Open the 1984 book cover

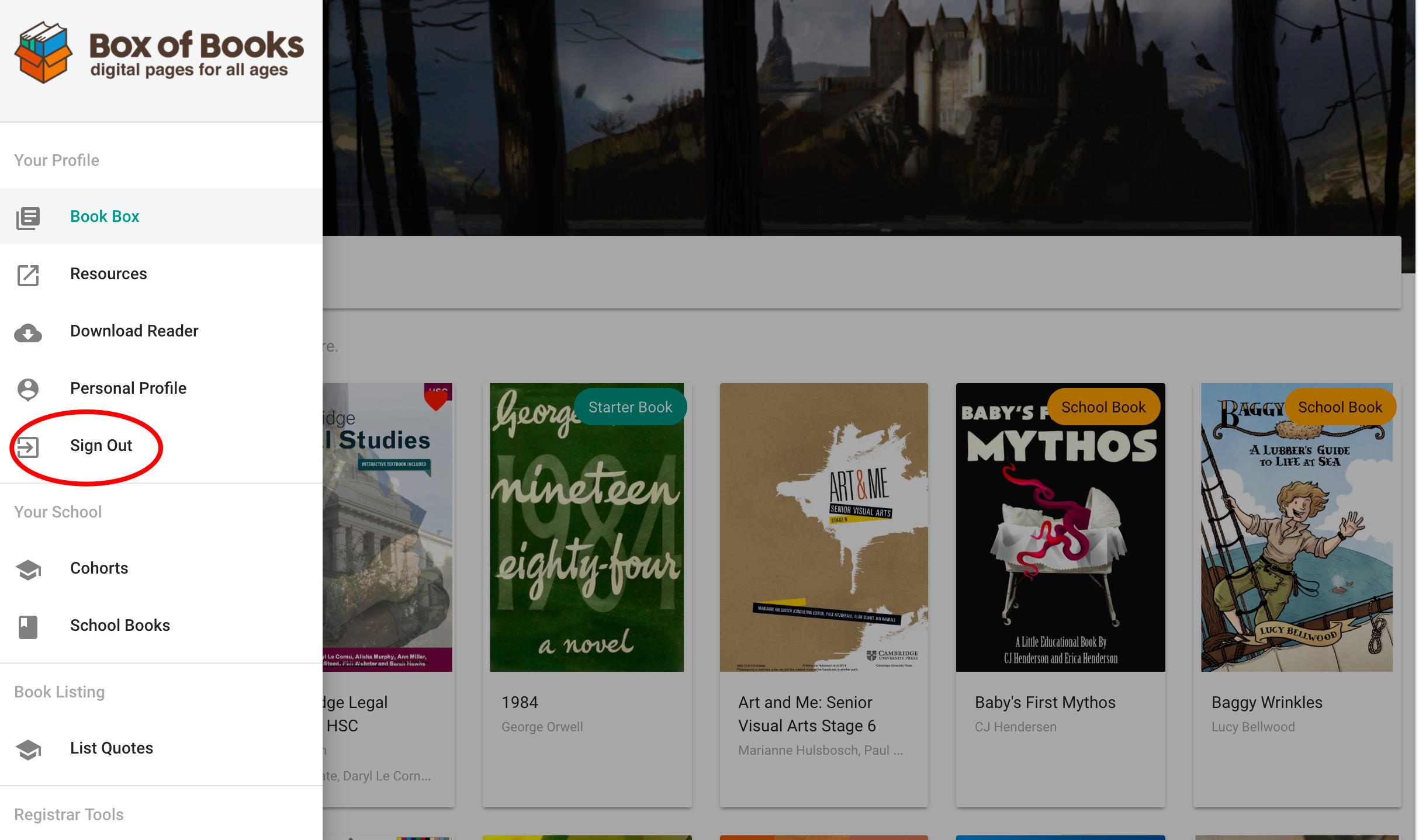coord(587,527)
